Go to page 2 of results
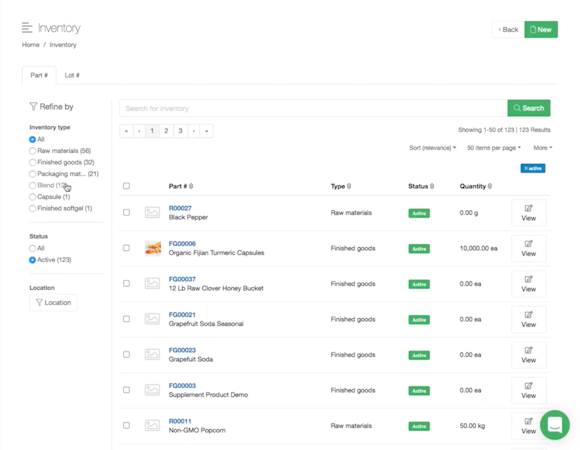 point(166,131)
